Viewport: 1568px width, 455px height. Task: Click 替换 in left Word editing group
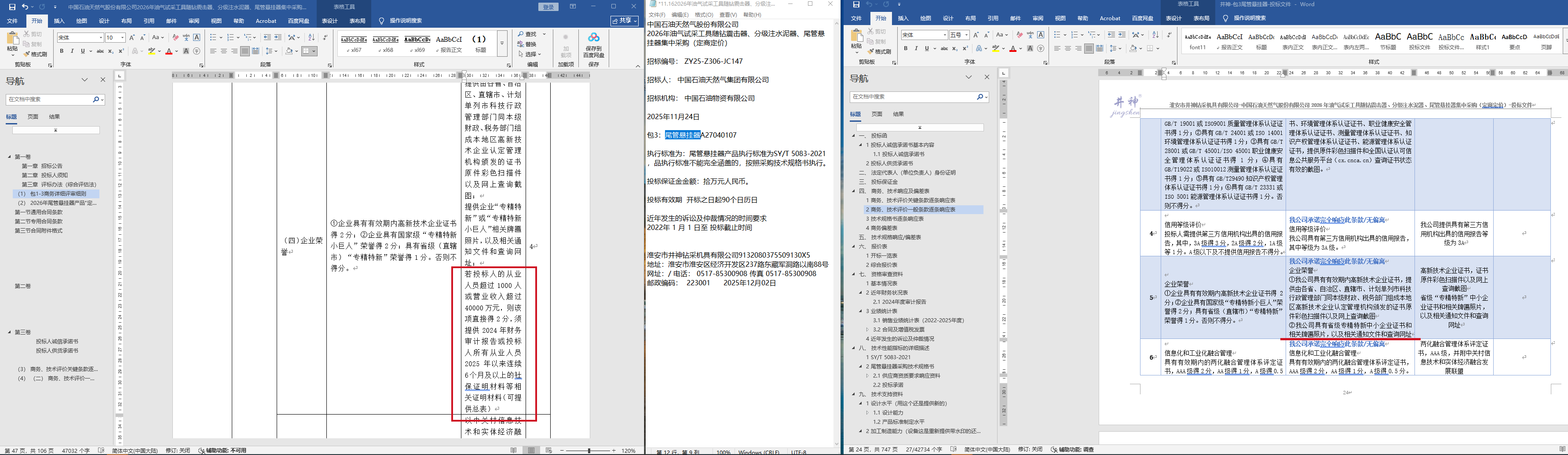click(x=528, y=44)
